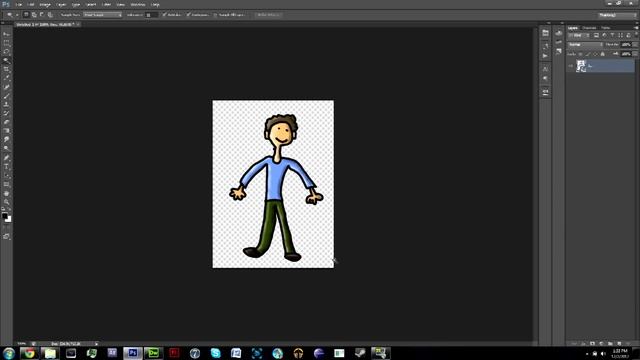Open Google Chrome from the taskbar
Screen dimensions: 640x360
(x=29, y=353)
